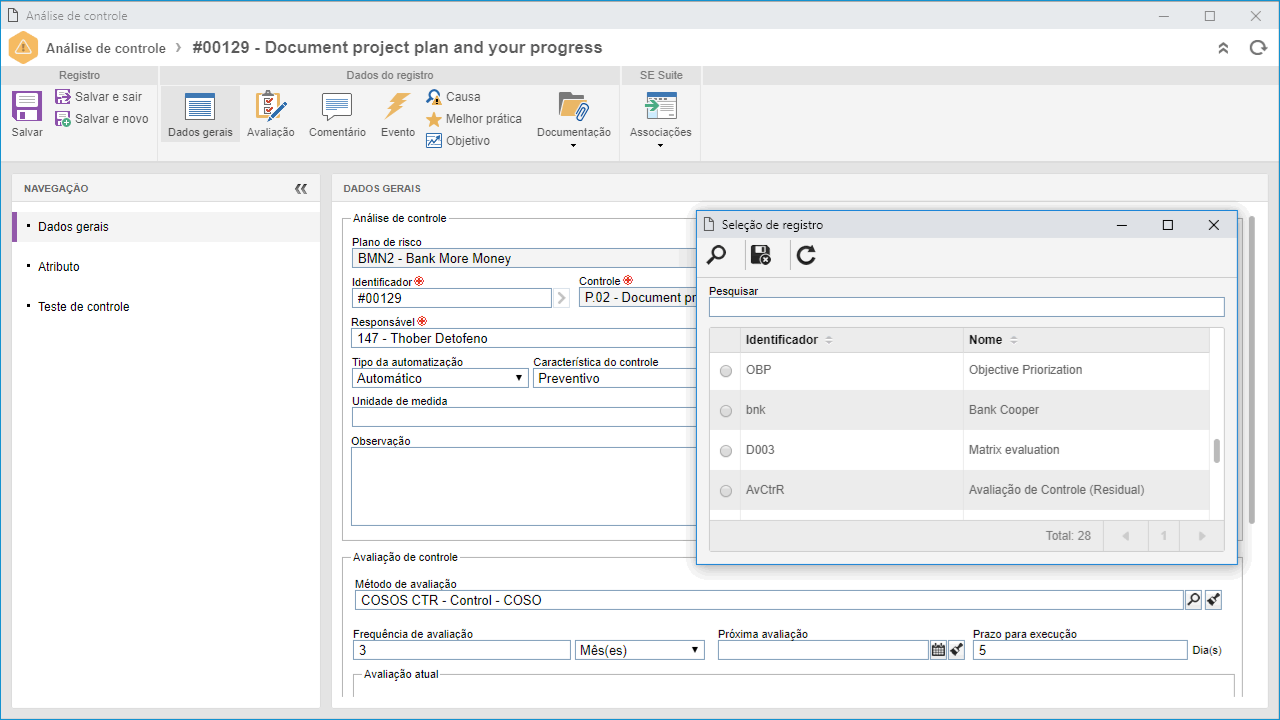Viewport: 1280px width, 720px height.
Task: Expand the Associações dropdown button
Action: (660, 120)
